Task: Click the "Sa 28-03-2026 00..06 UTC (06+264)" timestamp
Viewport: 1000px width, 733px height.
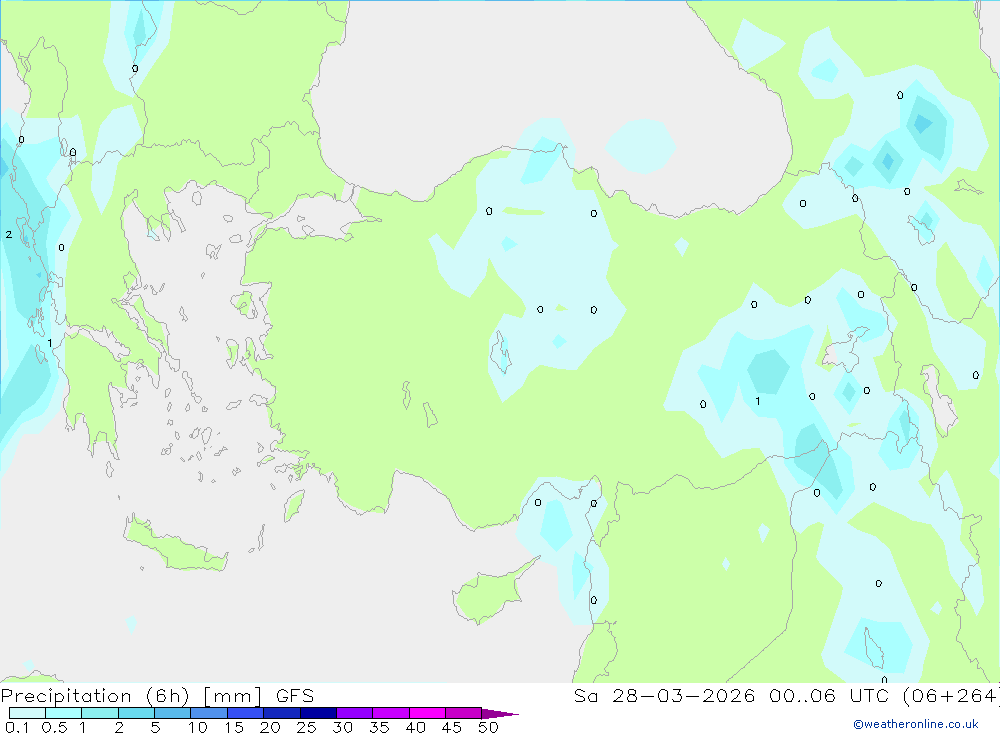Action: point(786,695)
